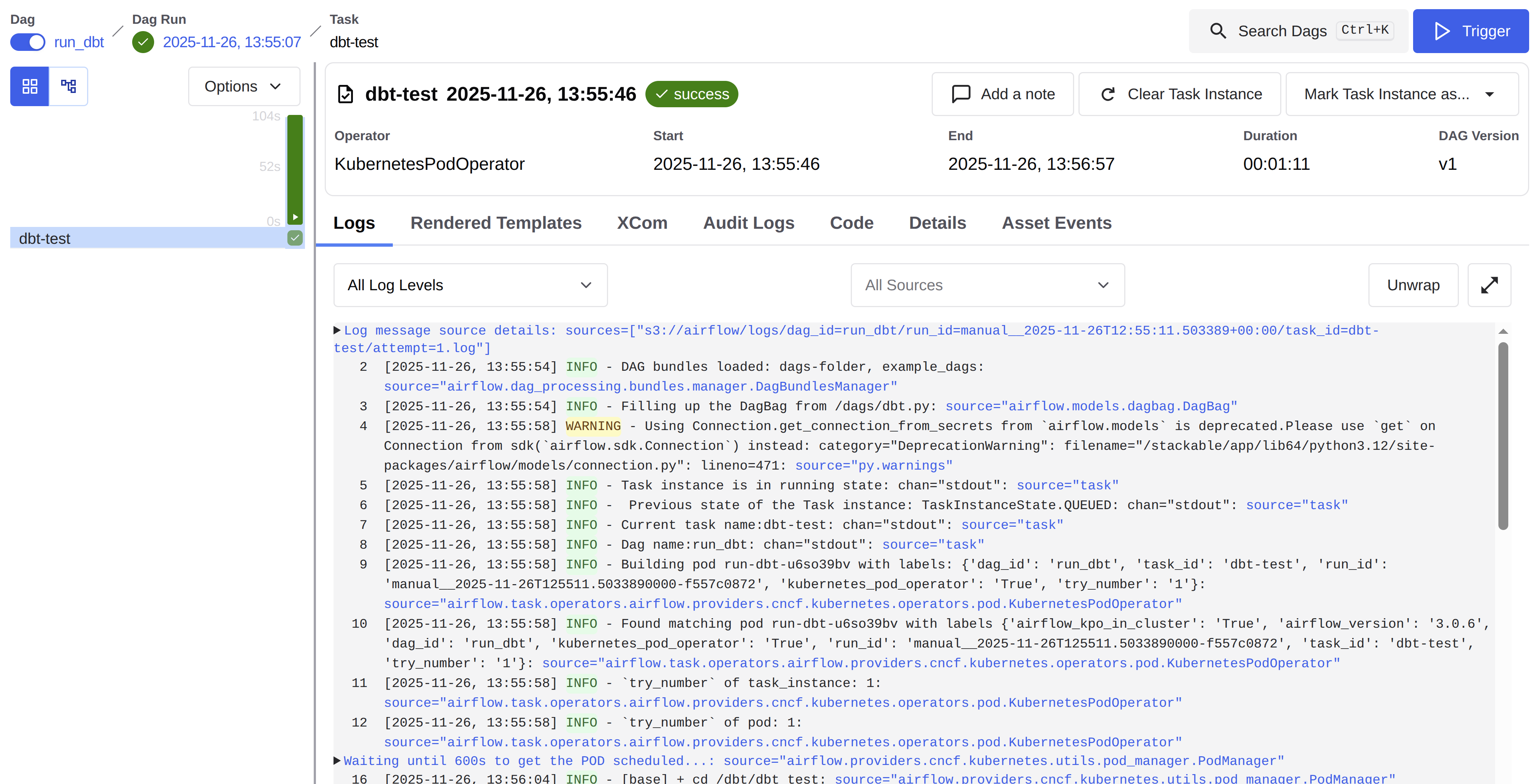1535x784 pixels.
Task: Open the All Log Levels dropdown
Action: pyautogui.click(x=470, y=285)
